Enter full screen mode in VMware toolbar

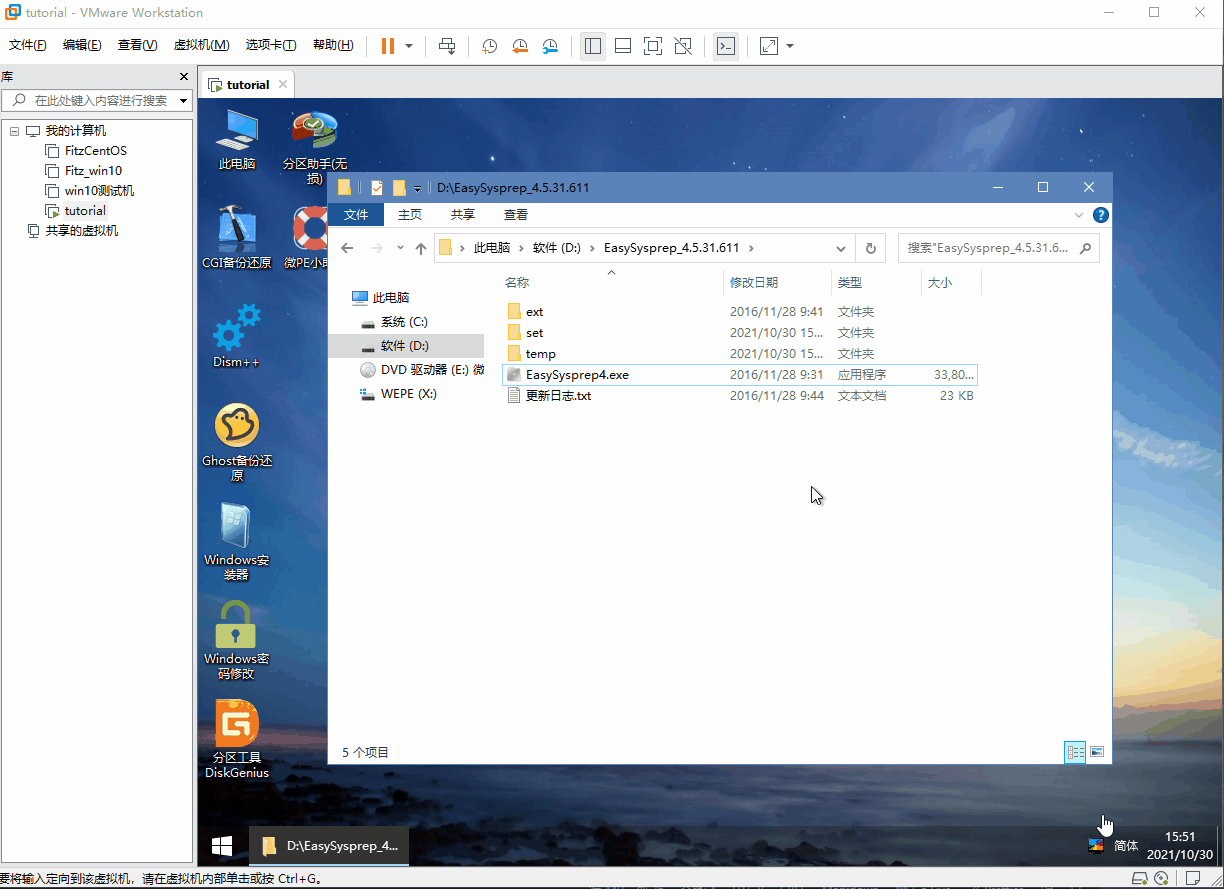(653, 46)
